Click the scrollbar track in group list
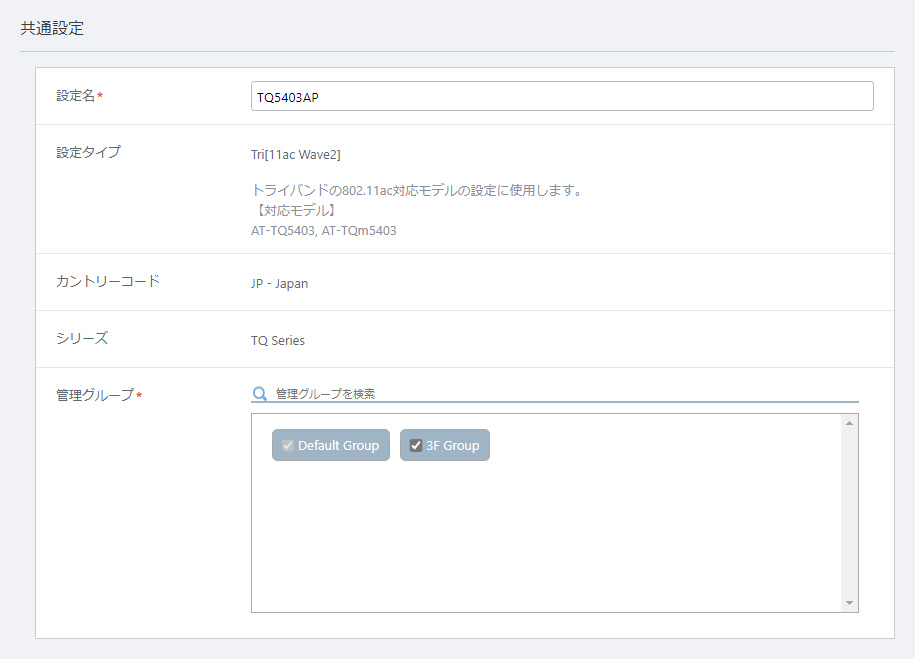This screenshot has width=915, height=659. tap(850, 512)
